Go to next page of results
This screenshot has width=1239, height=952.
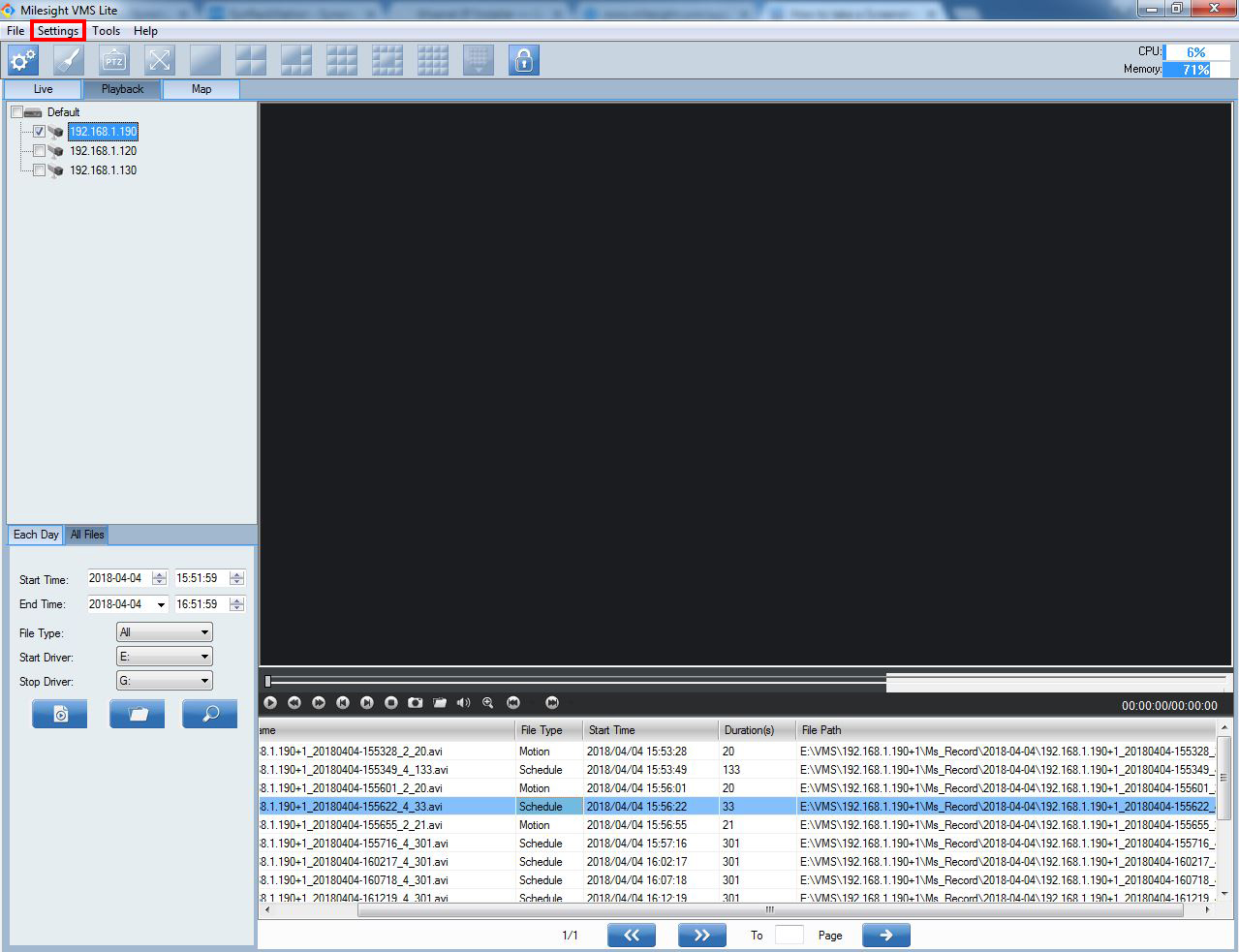tap(701, 935)
